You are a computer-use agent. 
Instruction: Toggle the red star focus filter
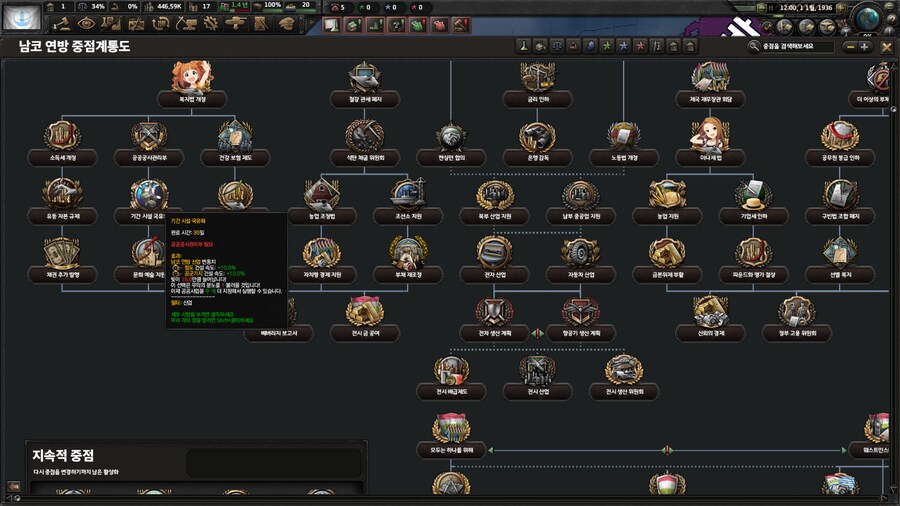(x=637, y=46)
